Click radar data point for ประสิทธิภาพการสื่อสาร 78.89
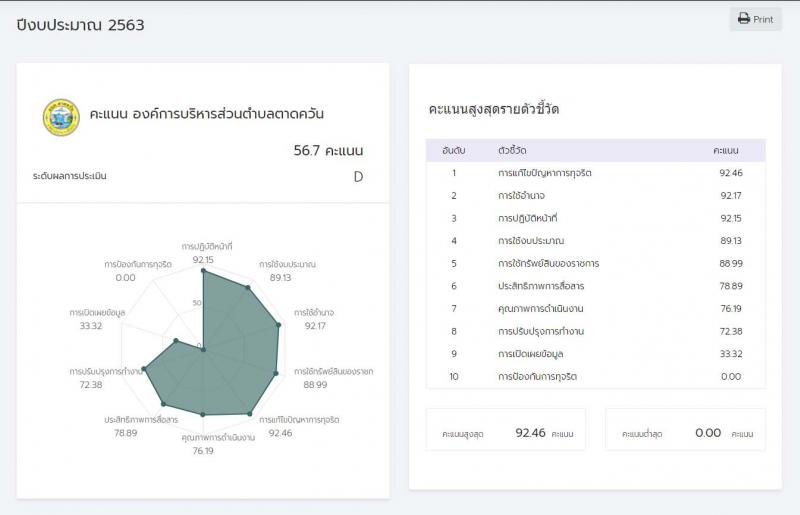Viewport: 800px width, 515px height. (163, 404)
